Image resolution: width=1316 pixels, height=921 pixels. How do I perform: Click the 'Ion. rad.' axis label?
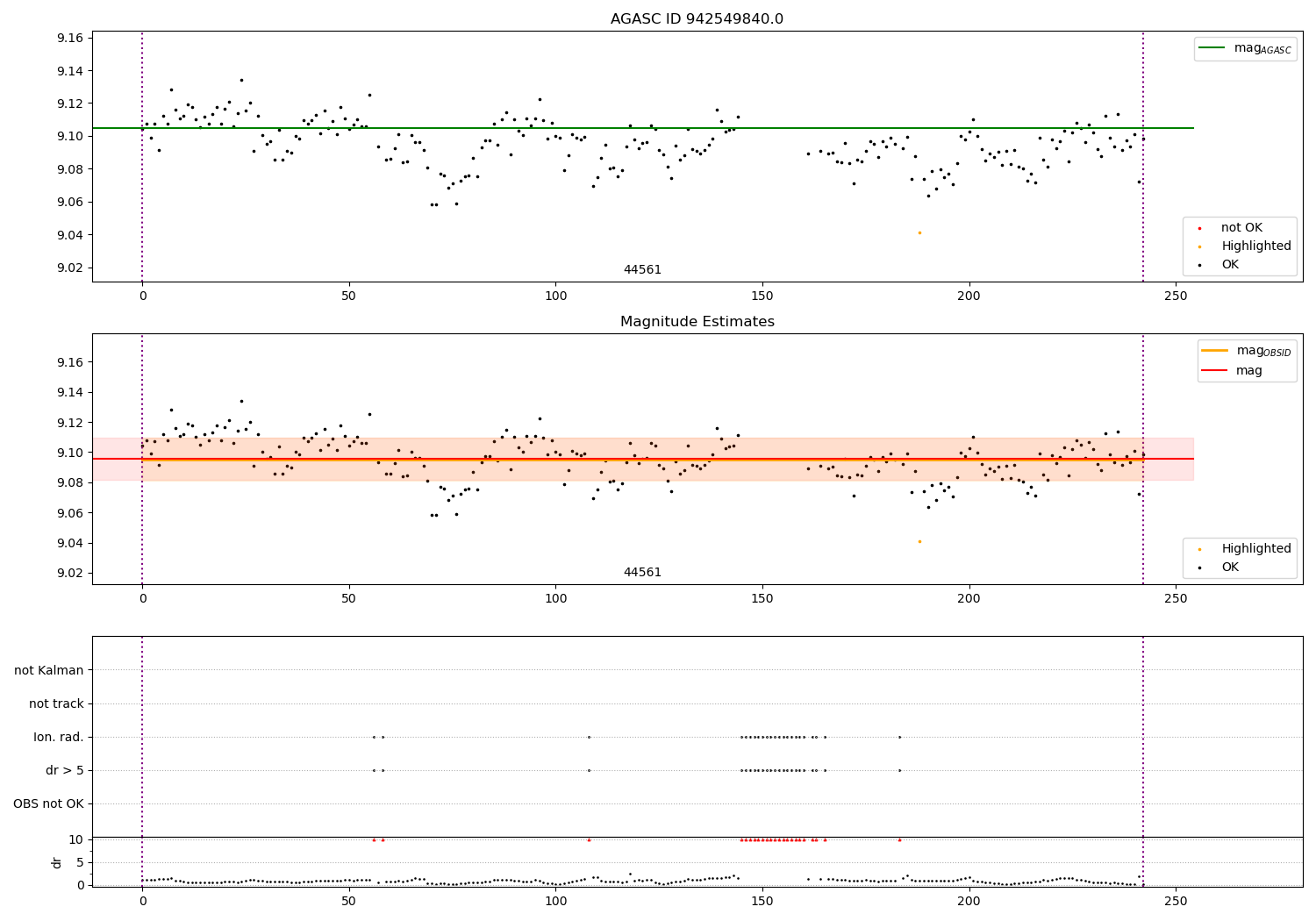(x=59, y=738)
